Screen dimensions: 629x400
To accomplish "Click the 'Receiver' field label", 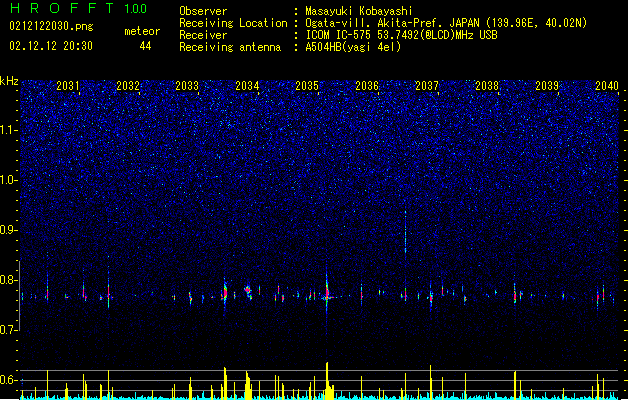I will [203, 35].
